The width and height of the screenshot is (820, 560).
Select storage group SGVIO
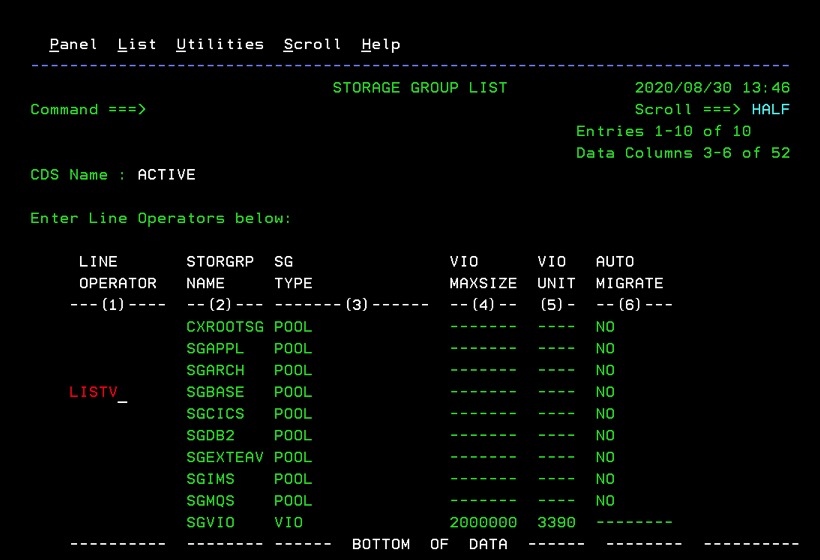point(210,522)
